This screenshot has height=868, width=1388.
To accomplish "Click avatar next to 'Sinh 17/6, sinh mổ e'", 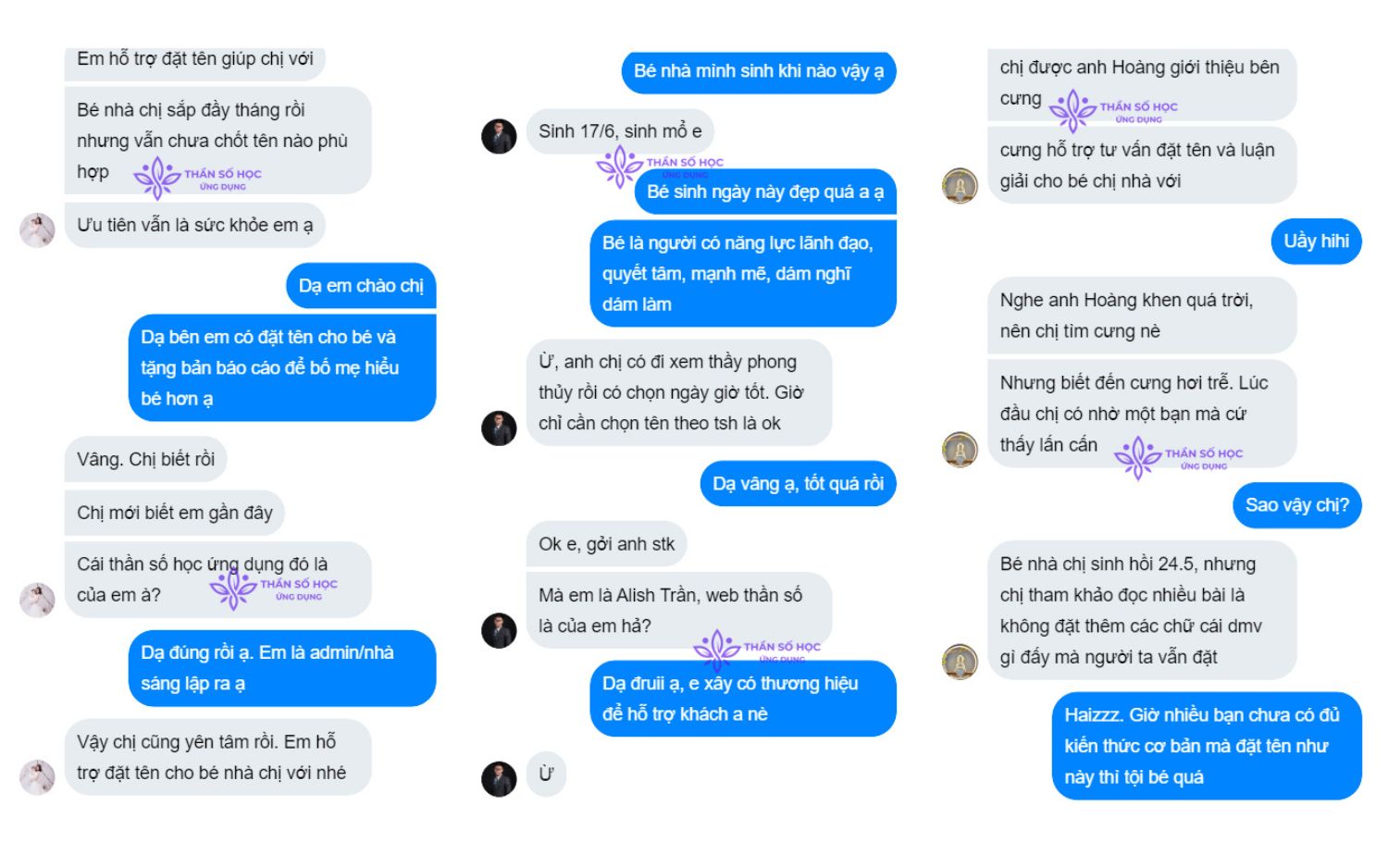I will [499, 136].
